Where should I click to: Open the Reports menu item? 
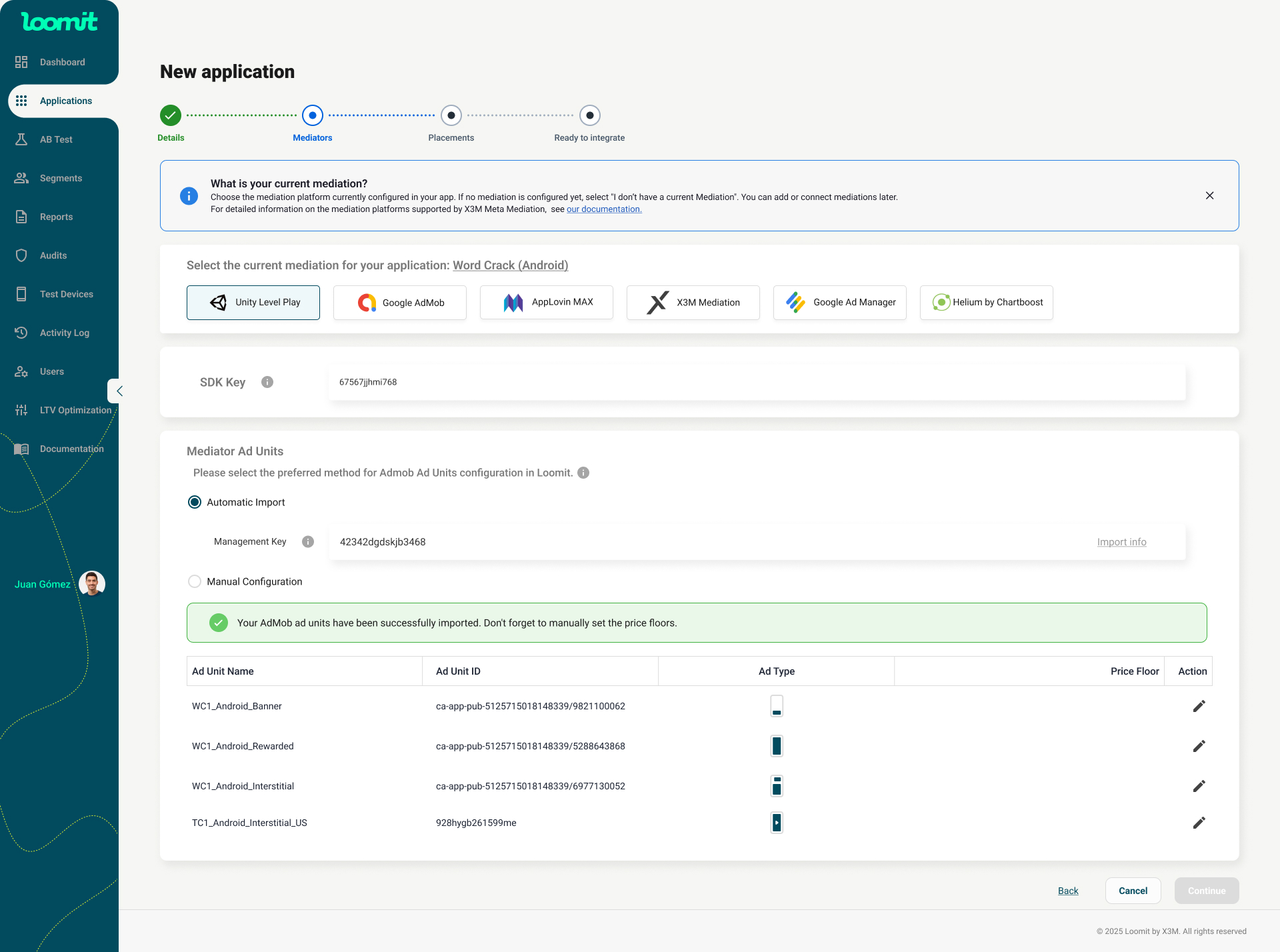coord(56,217)
